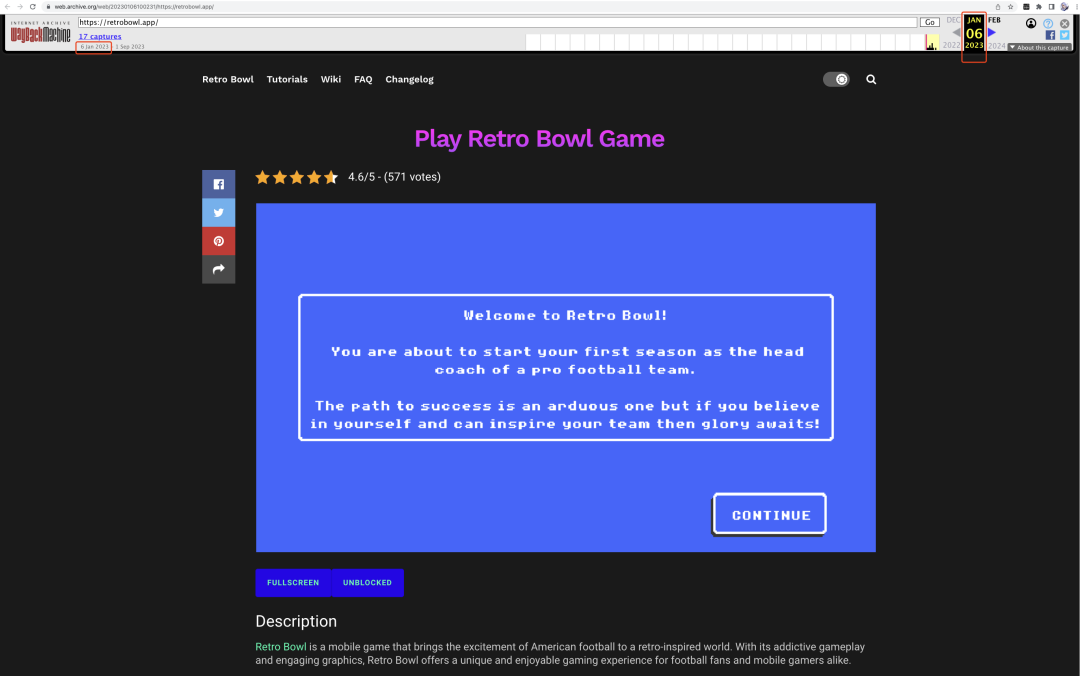1080x676 pixels.
Task: Click the share arrow sidebar icon
Action: pos(218,269)
